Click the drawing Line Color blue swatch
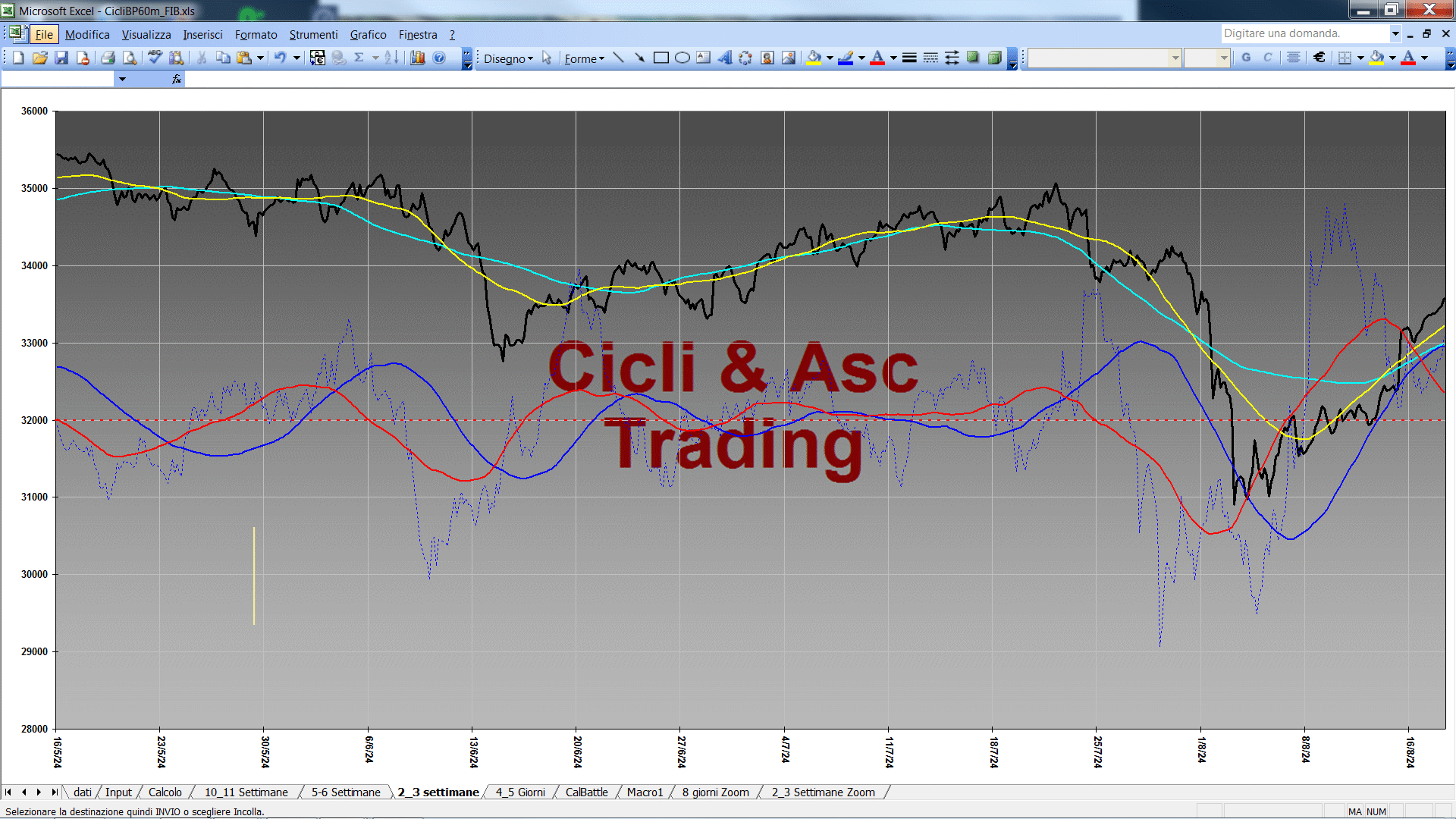1456x819 pixels. tap(846, 58)
